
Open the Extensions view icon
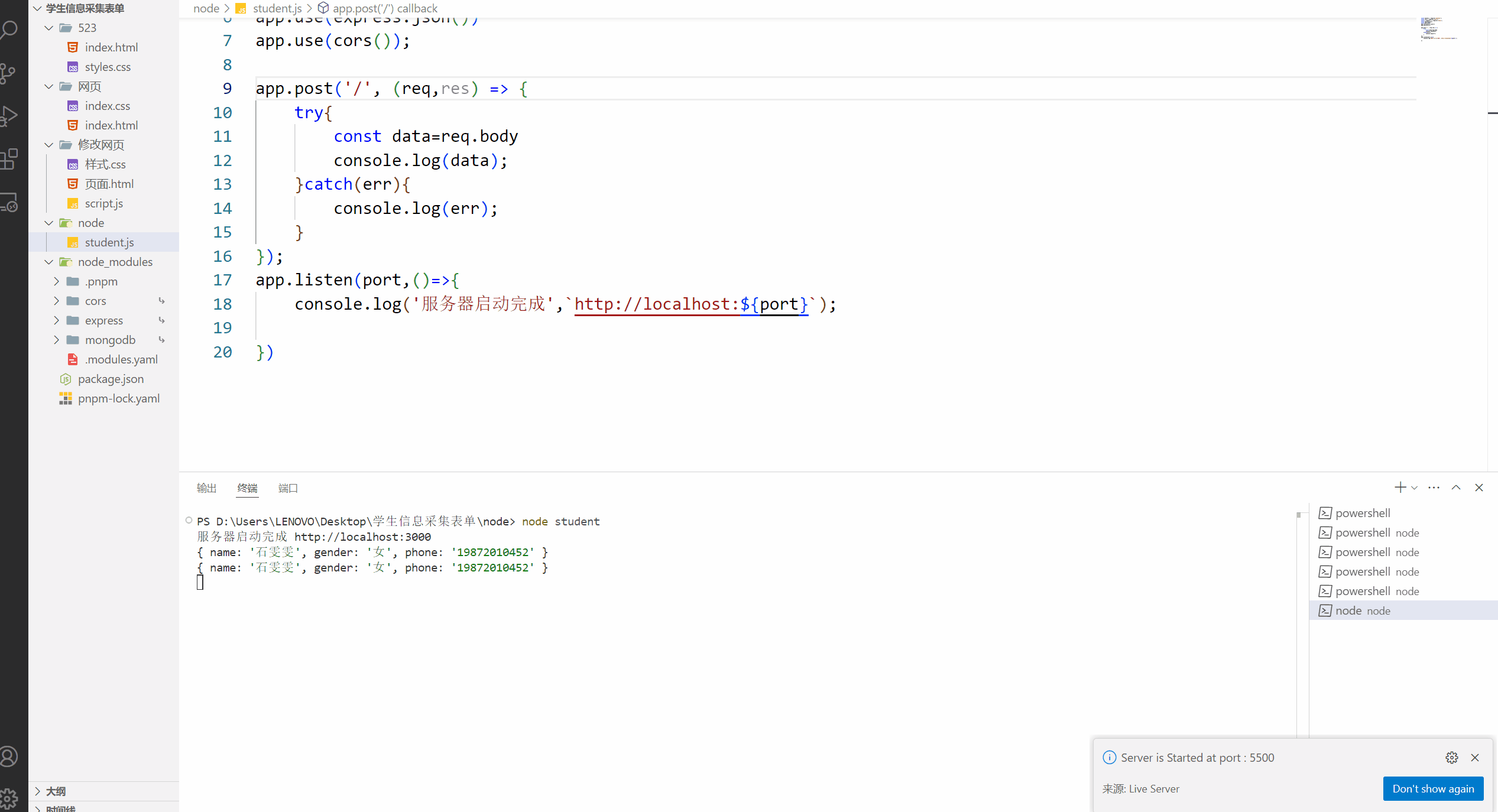(9, 159)
